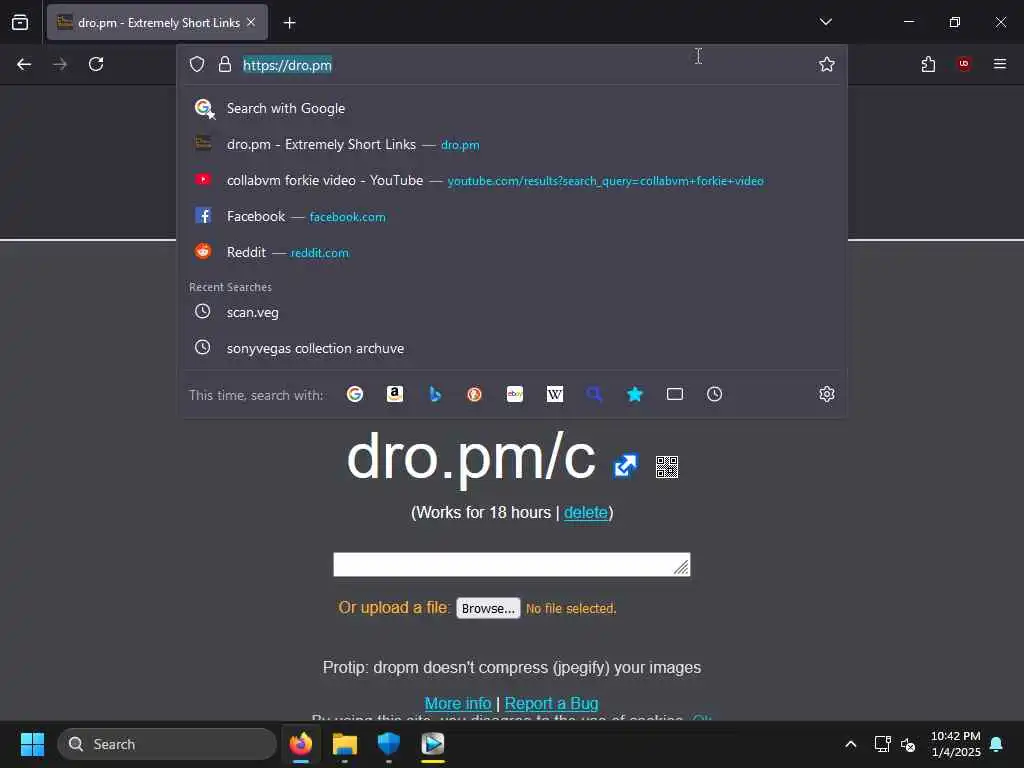1024x768 pixels.
Task: Open the Firefox hamburger menu
Action: (1000, 64)
